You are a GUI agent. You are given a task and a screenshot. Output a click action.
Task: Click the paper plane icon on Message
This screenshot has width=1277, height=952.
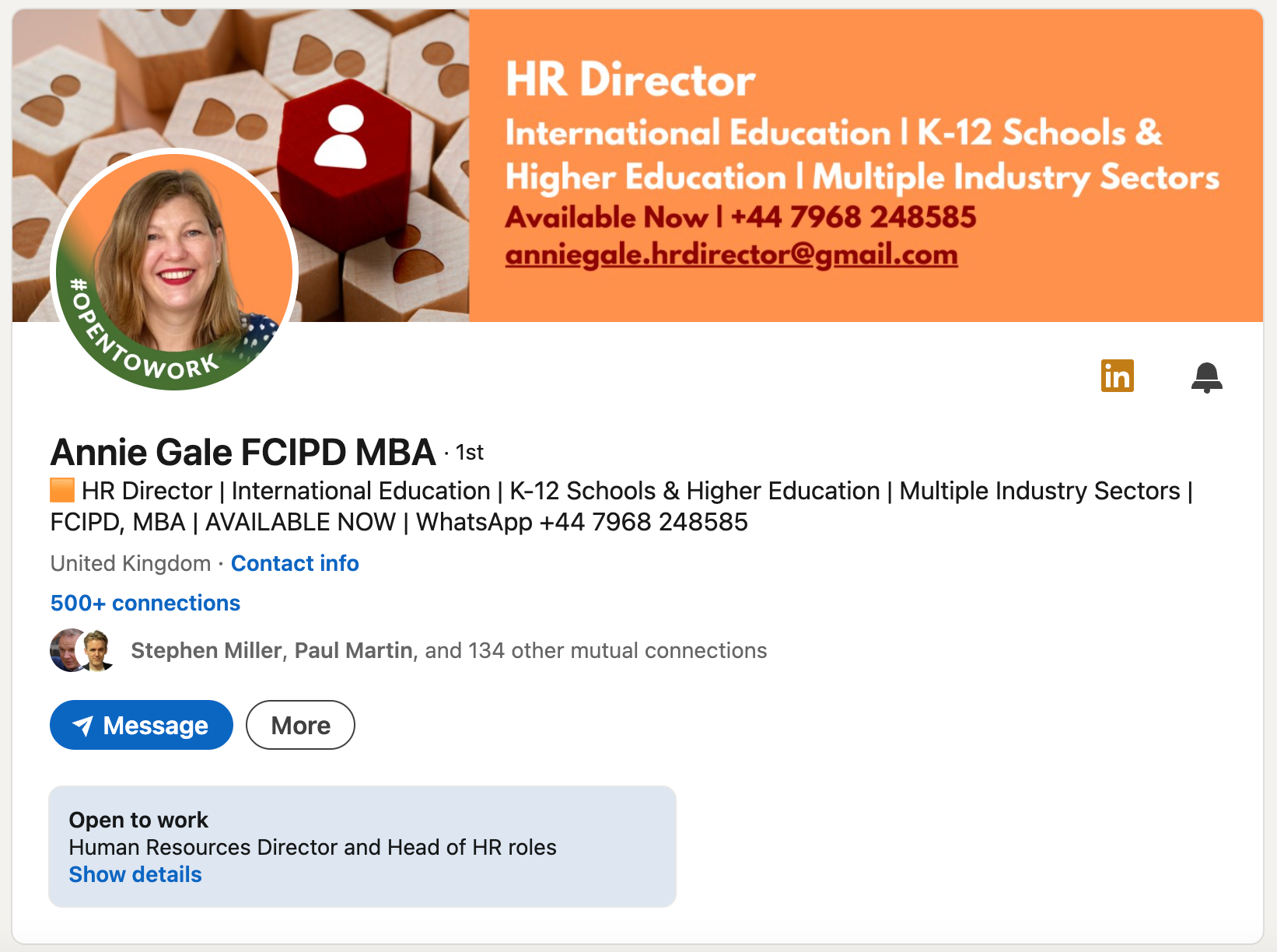click(83, 726)
